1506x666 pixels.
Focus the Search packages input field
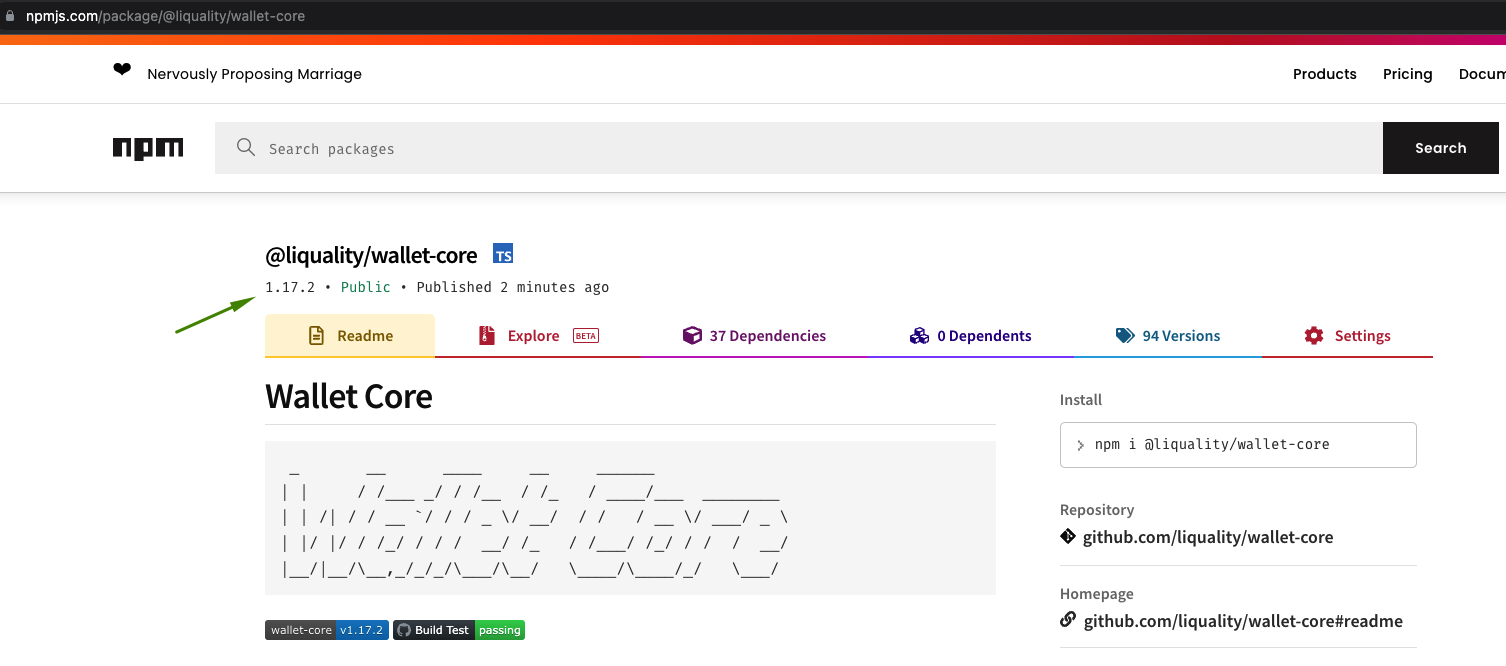[799, 148]
